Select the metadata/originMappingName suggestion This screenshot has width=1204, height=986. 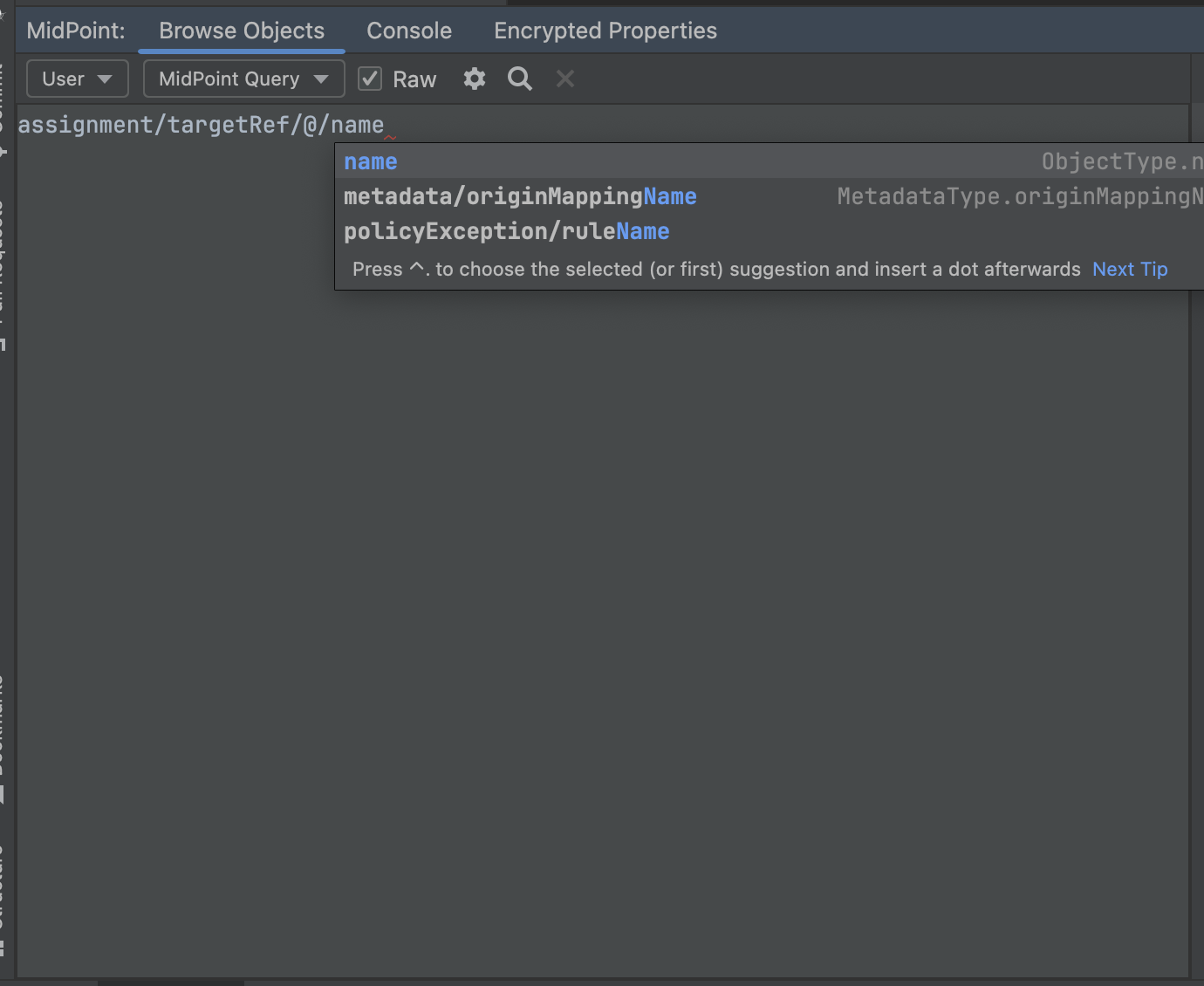(x=520, y=195)
